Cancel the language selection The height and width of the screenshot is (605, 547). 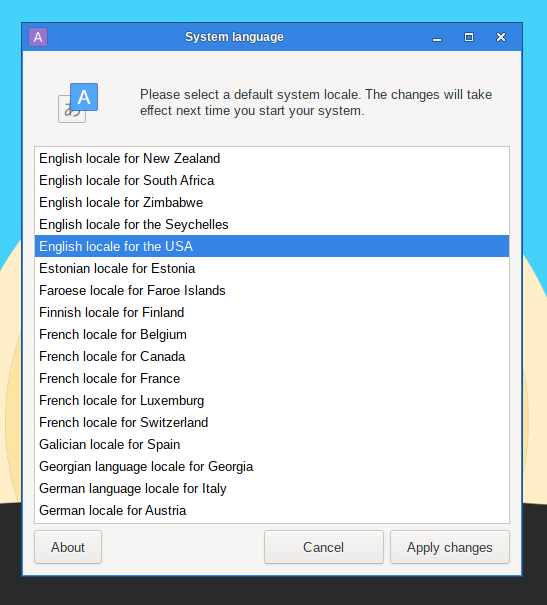click(x=324, y=547)
